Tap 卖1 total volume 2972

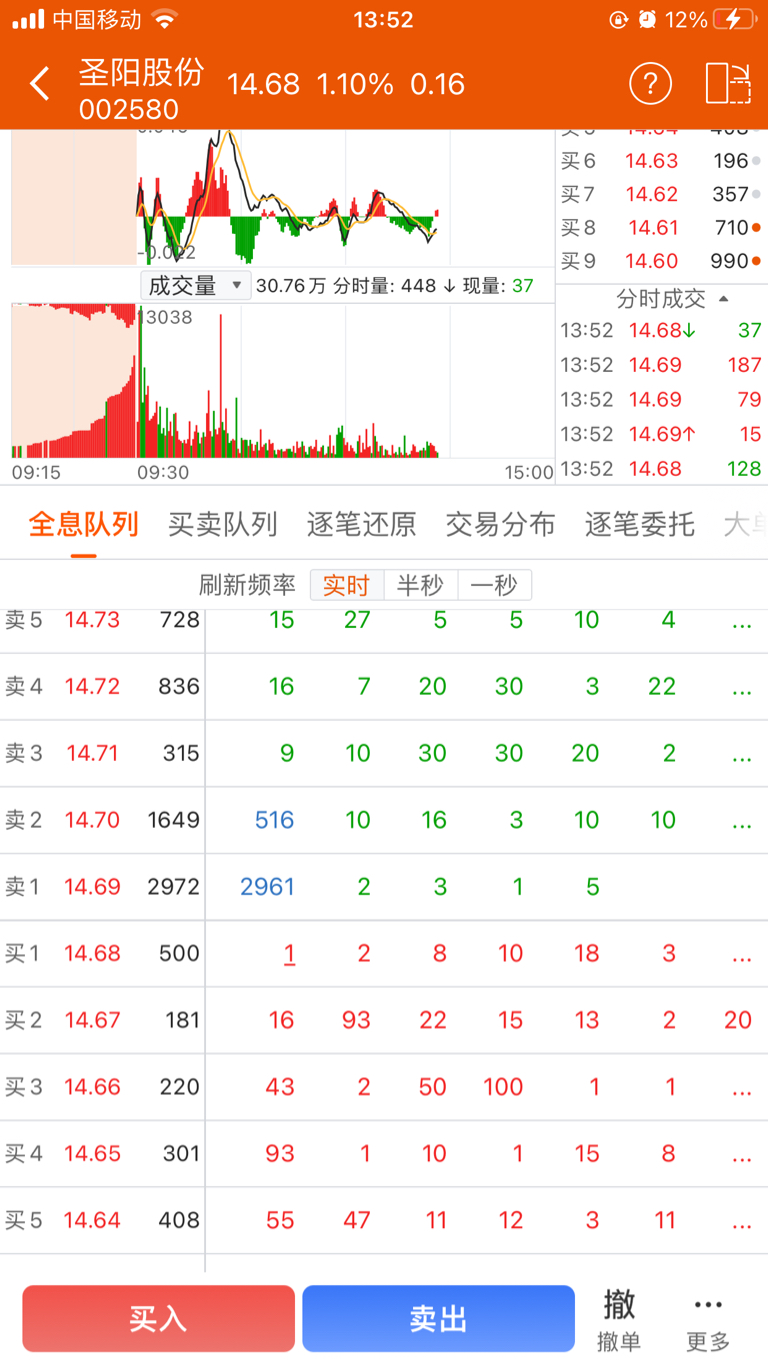pos(174,887)
